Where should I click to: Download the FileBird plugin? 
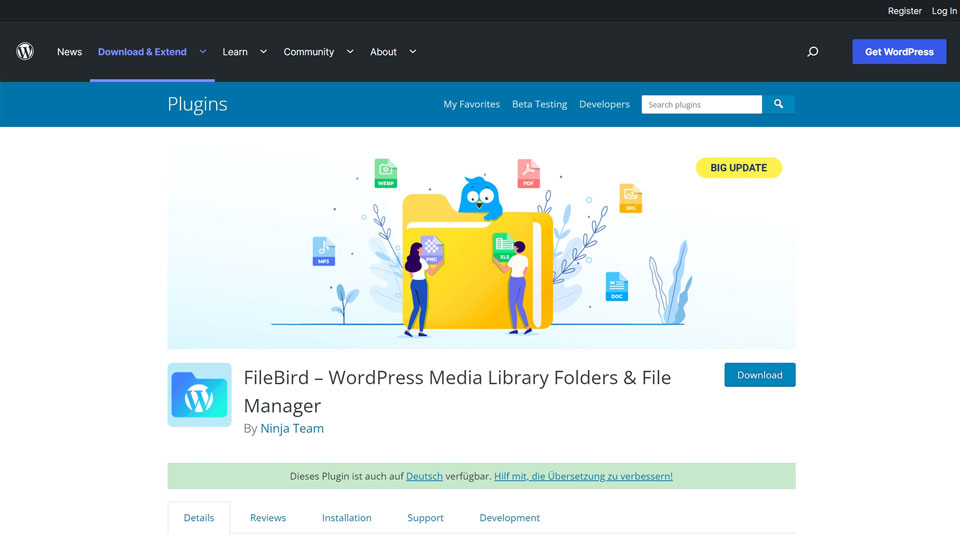[x=760, y=375]
